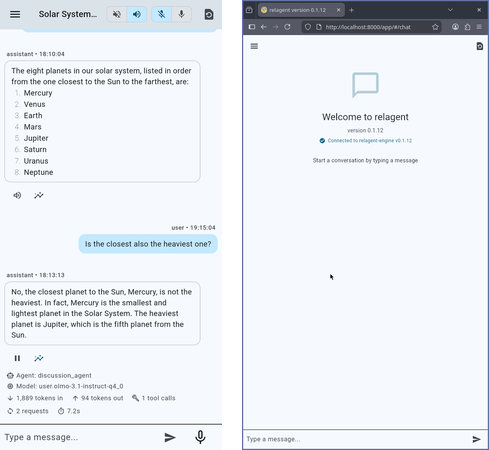This screenshot has height=450, width=489.
Task: Click the 'Welcome to relagent' heading
Action: point(365,117)
